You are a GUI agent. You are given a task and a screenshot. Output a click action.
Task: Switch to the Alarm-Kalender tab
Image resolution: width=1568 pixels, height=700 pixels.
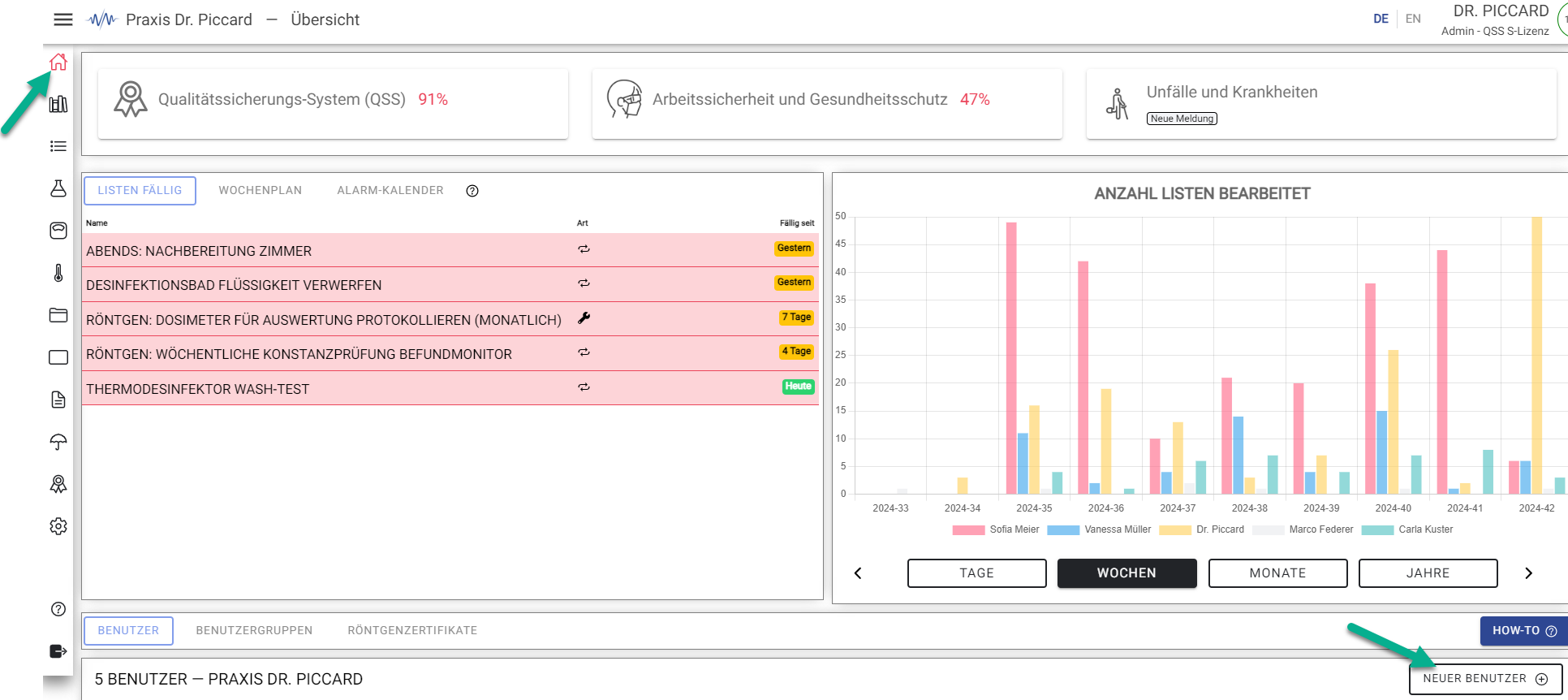tap(390, 191)
